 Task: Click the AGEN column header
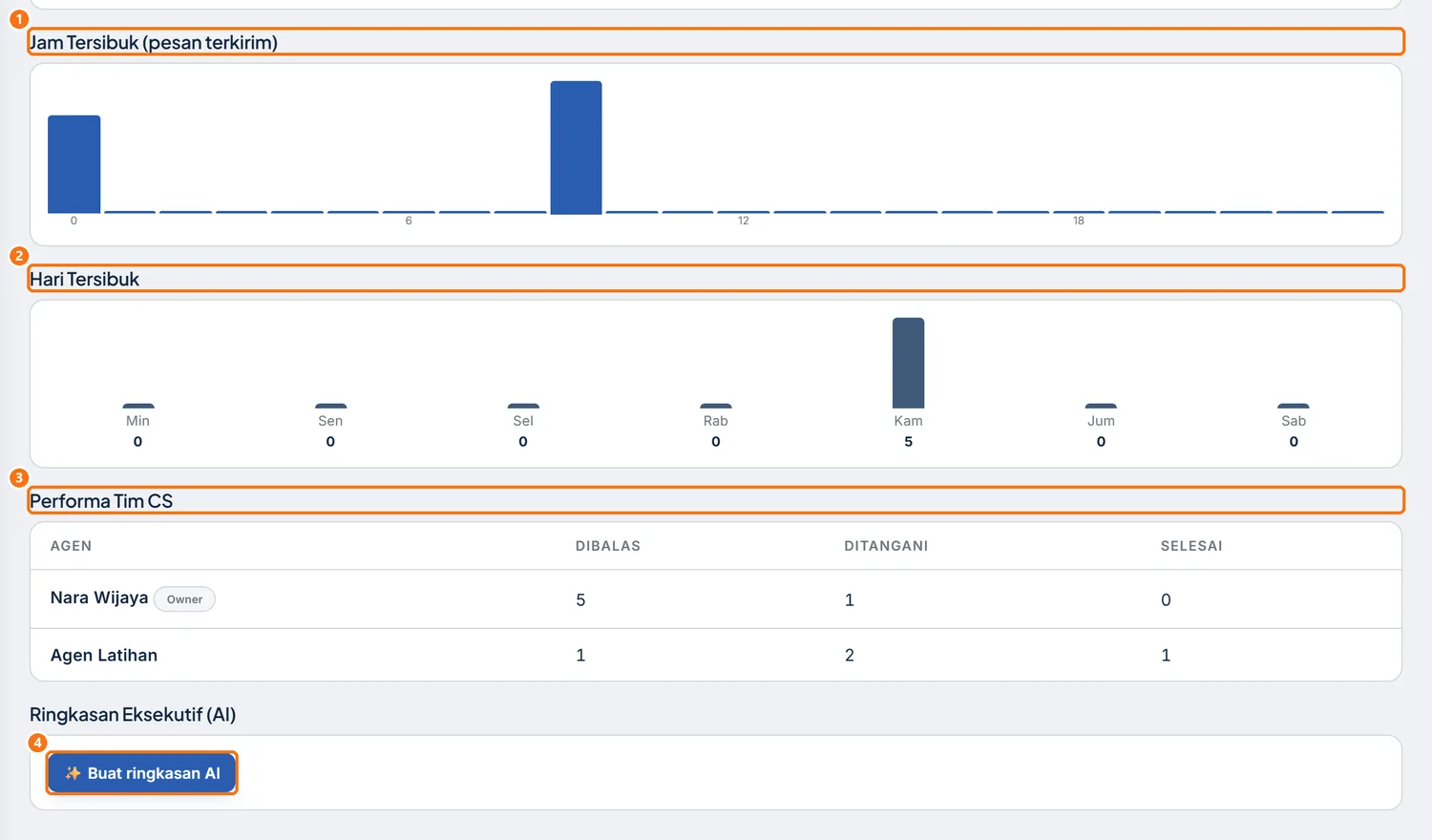pyautogui.click(x=72, y=546)
